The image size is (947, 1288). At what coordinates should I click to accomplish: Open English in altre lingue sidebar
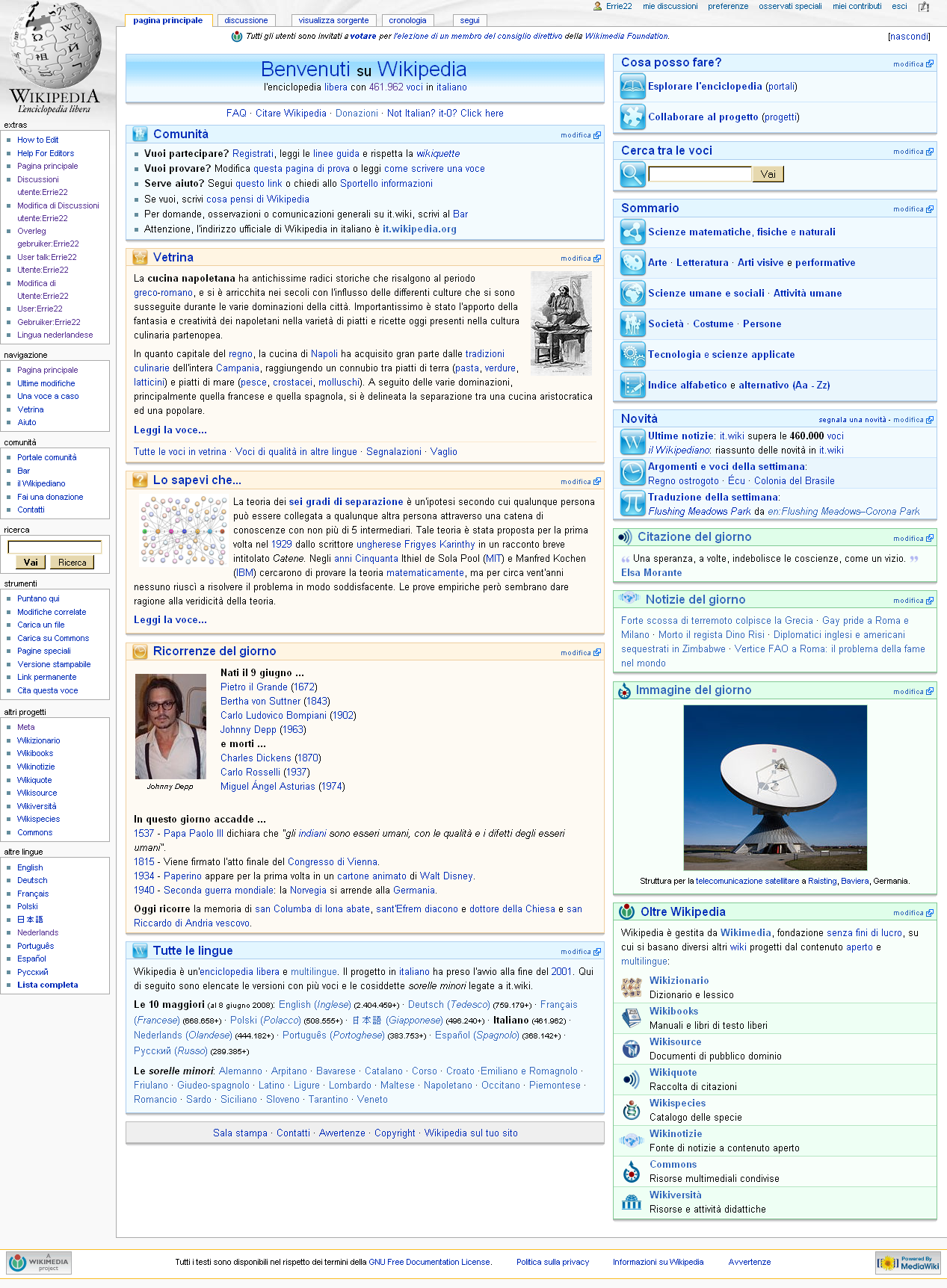tap(30, 867)
